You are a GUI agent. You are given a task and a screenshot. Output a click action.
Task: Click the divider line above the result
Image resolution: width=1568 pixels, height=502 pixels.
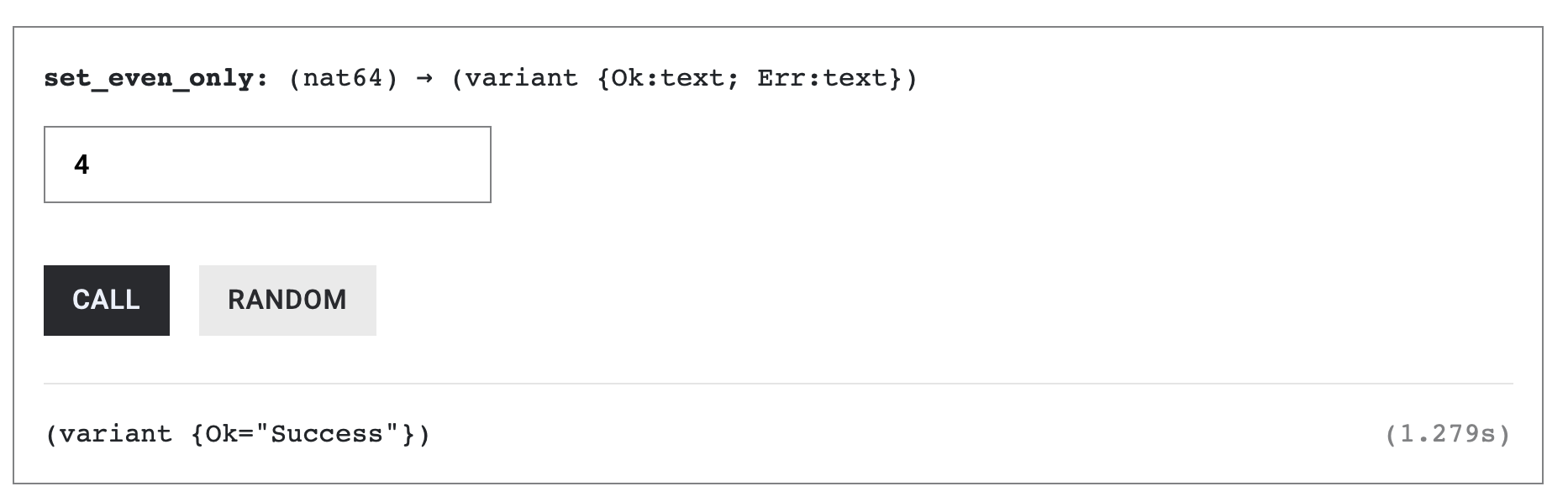click(778, 384)
